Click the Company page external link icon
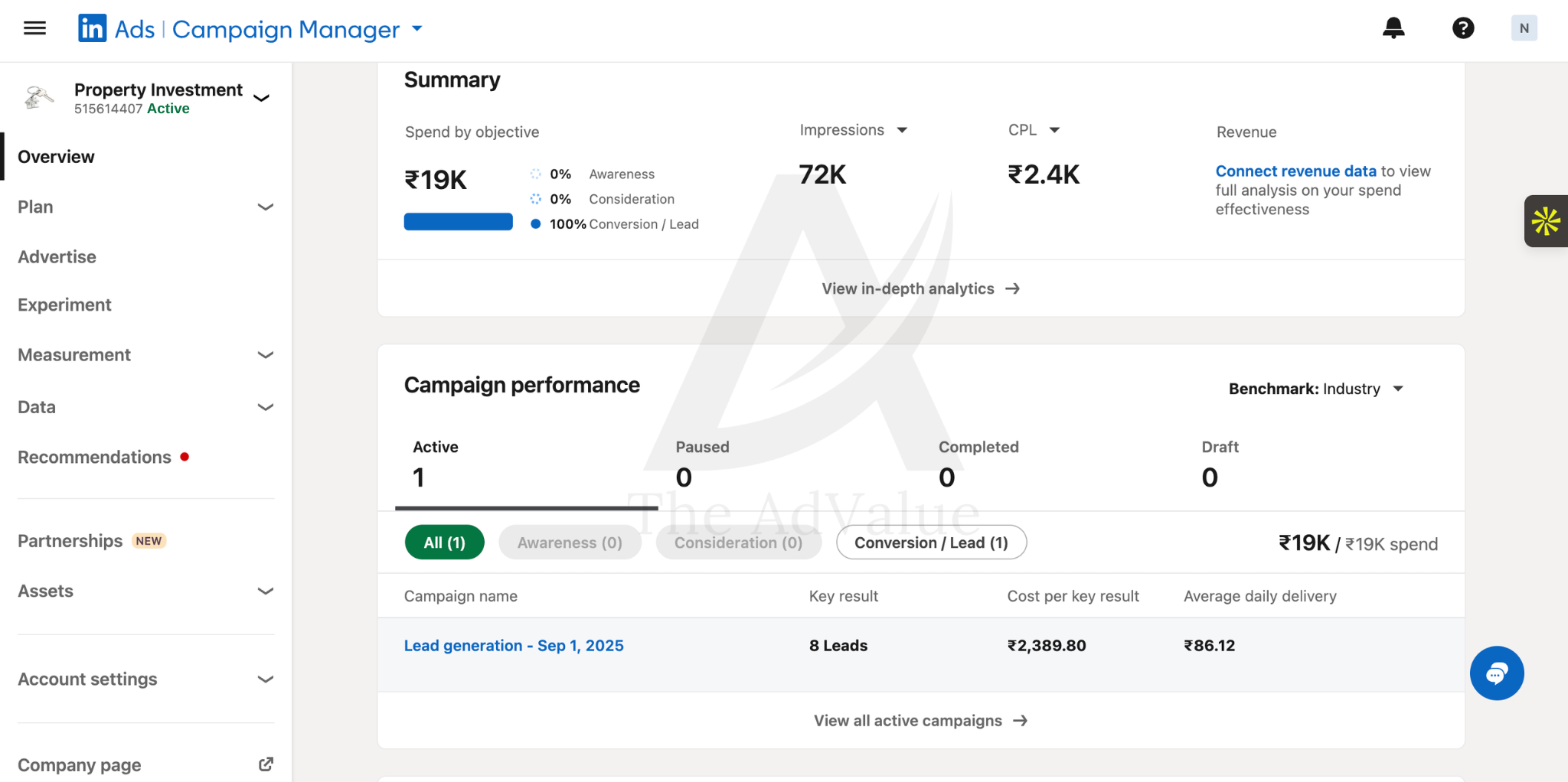 266,764
